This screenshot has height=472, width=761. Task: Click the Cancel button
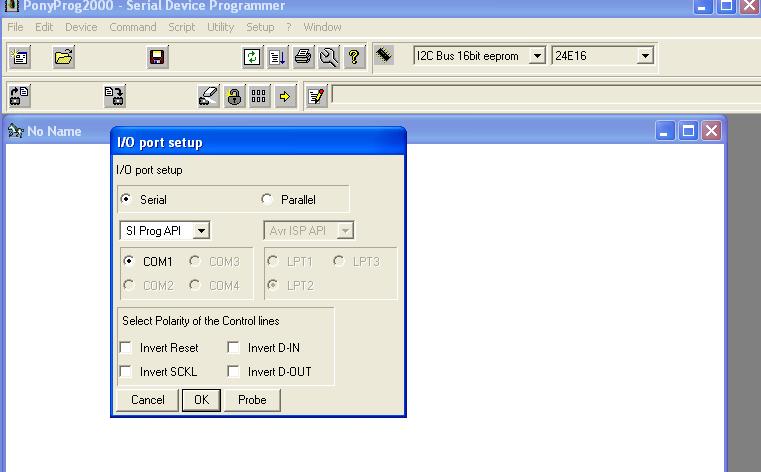148,400
